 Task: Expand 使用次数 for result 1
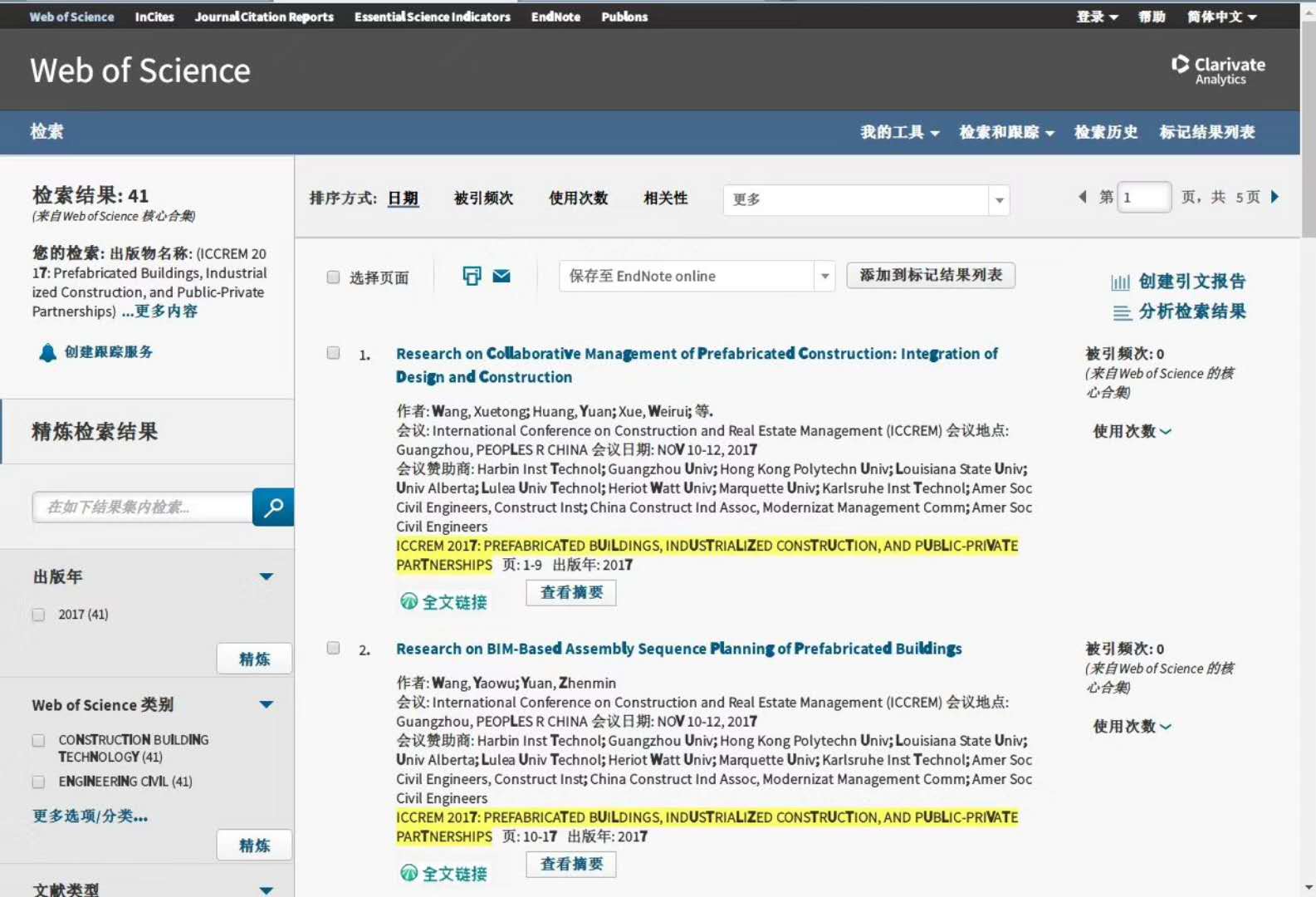pyautogui.click(x=1132, y=431)
